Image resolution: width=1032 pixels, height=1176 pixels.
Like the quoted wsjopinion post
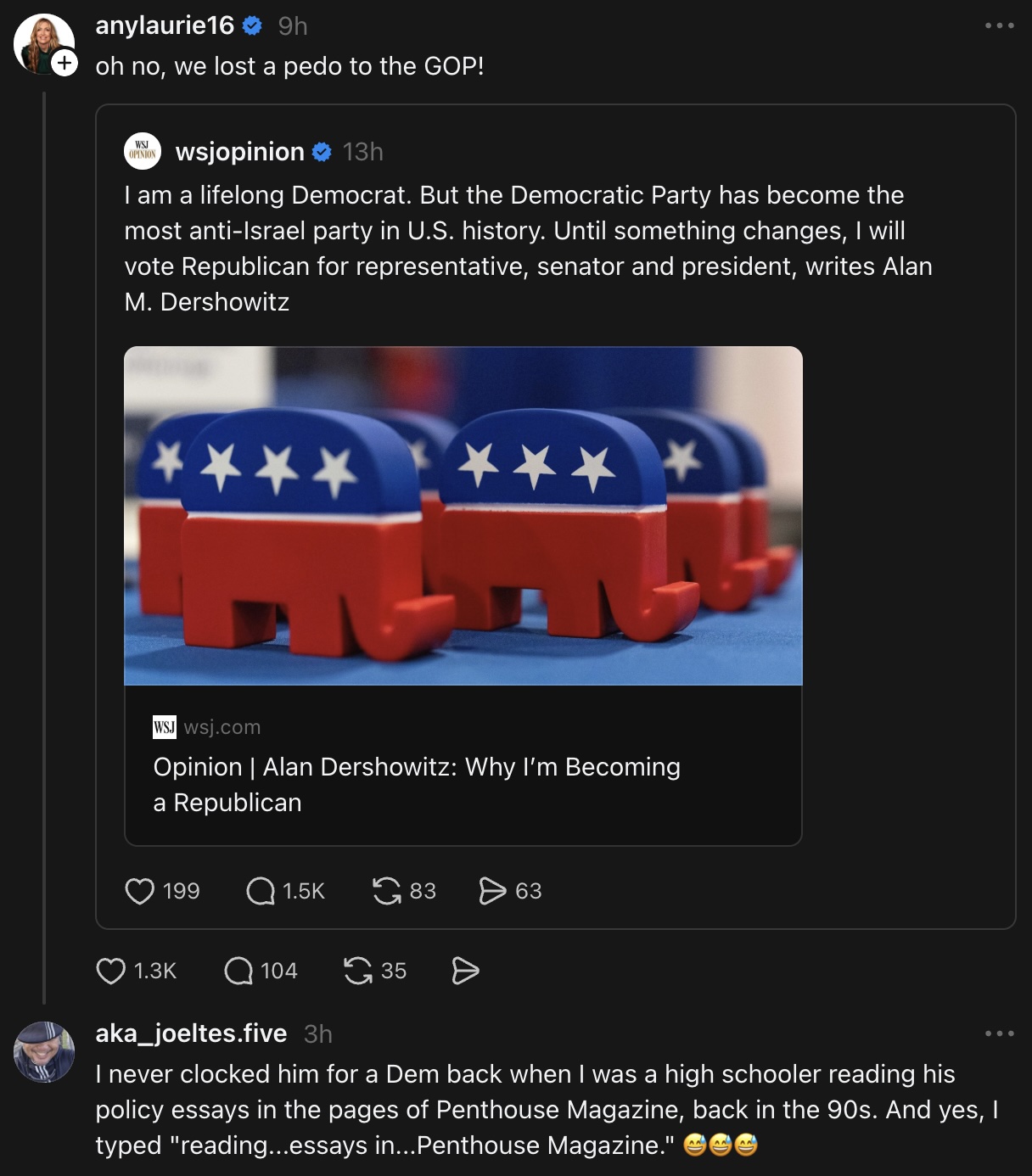(x=140, y=891)
